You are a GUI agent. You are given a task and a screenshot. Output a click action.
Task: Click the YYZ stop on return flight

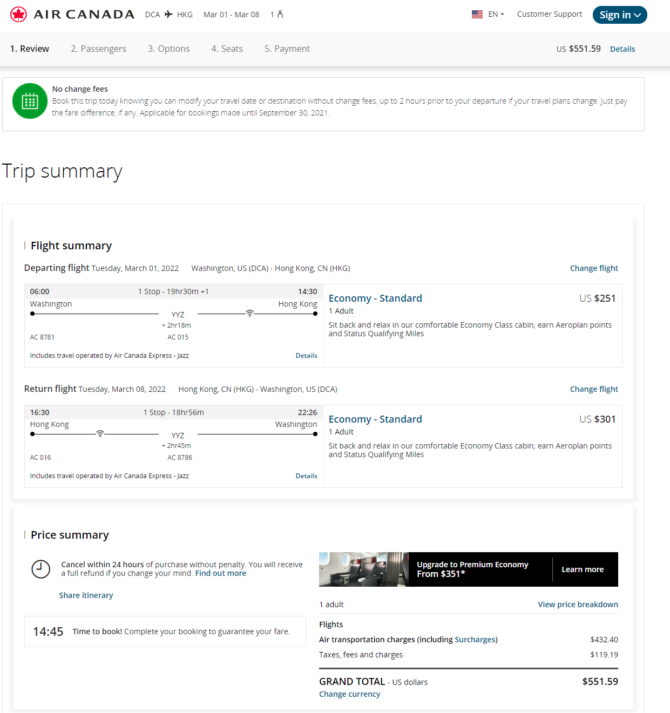coord(178,436)
